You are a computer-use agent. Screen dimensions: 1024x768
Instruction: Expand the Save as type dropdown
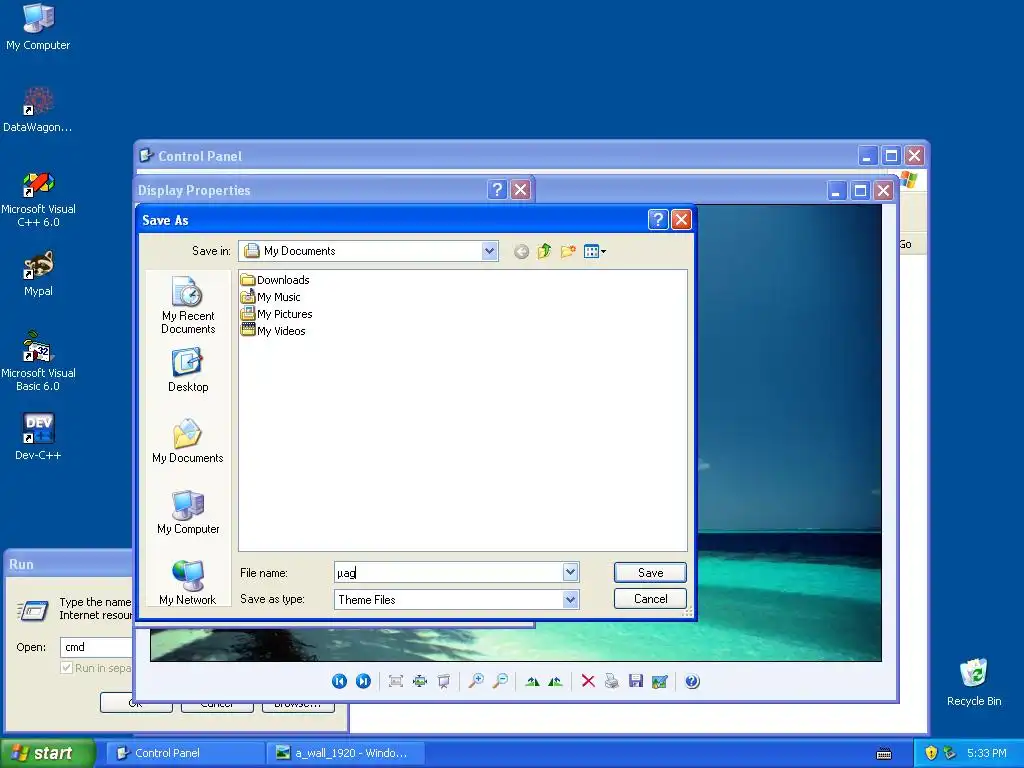click(x=570, y=599)
